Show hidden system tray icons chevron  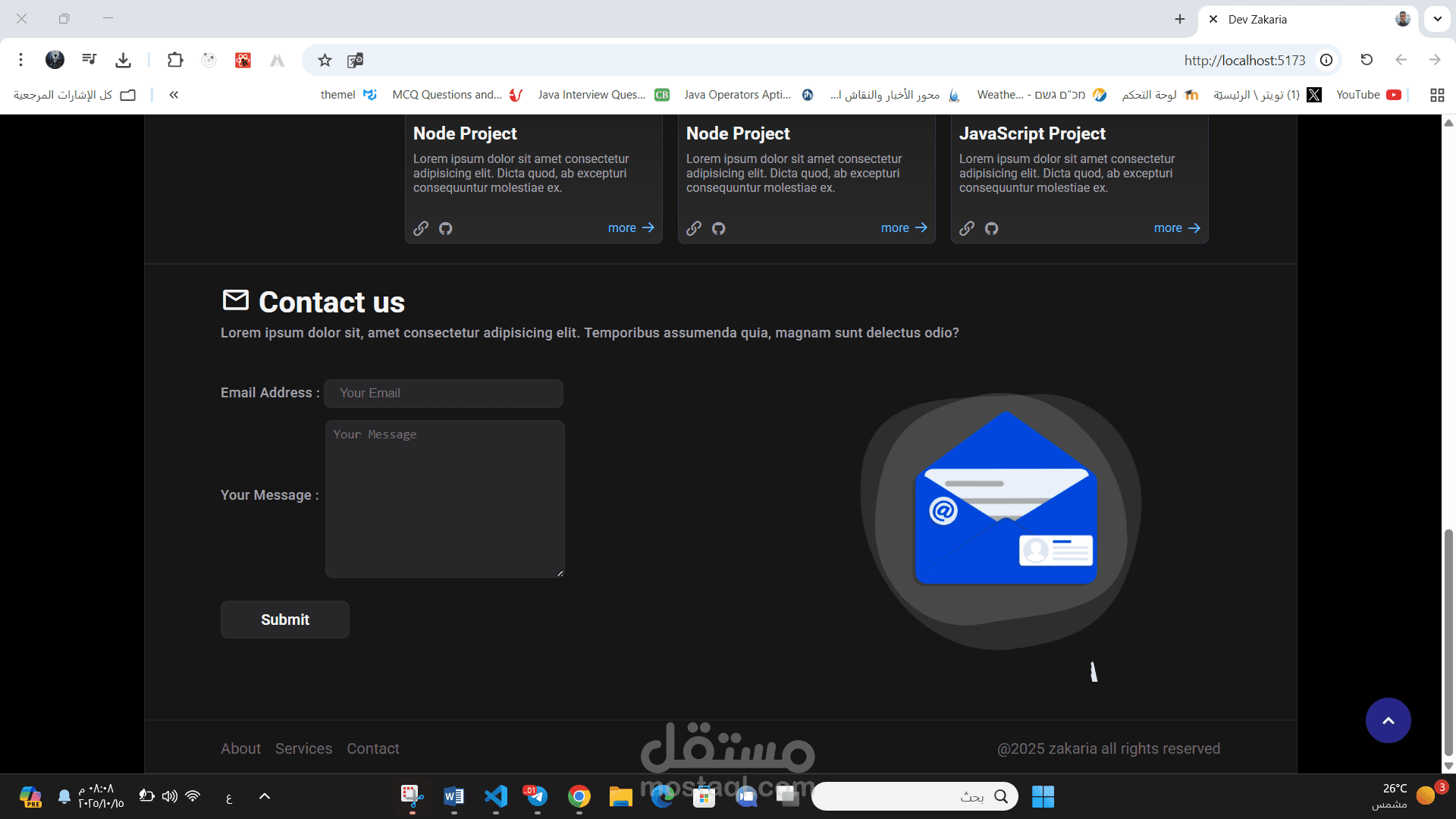pyautogui.click(x=265, y=796)
